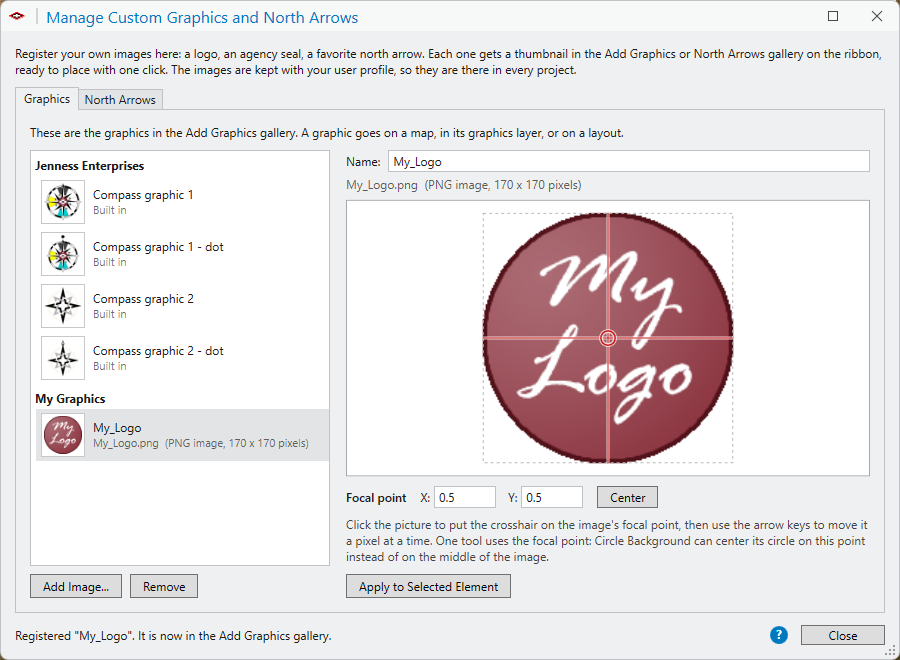900x660 pixels.
Task: Click the 'Jenness Enterprises' group heading
Action: 90,166
